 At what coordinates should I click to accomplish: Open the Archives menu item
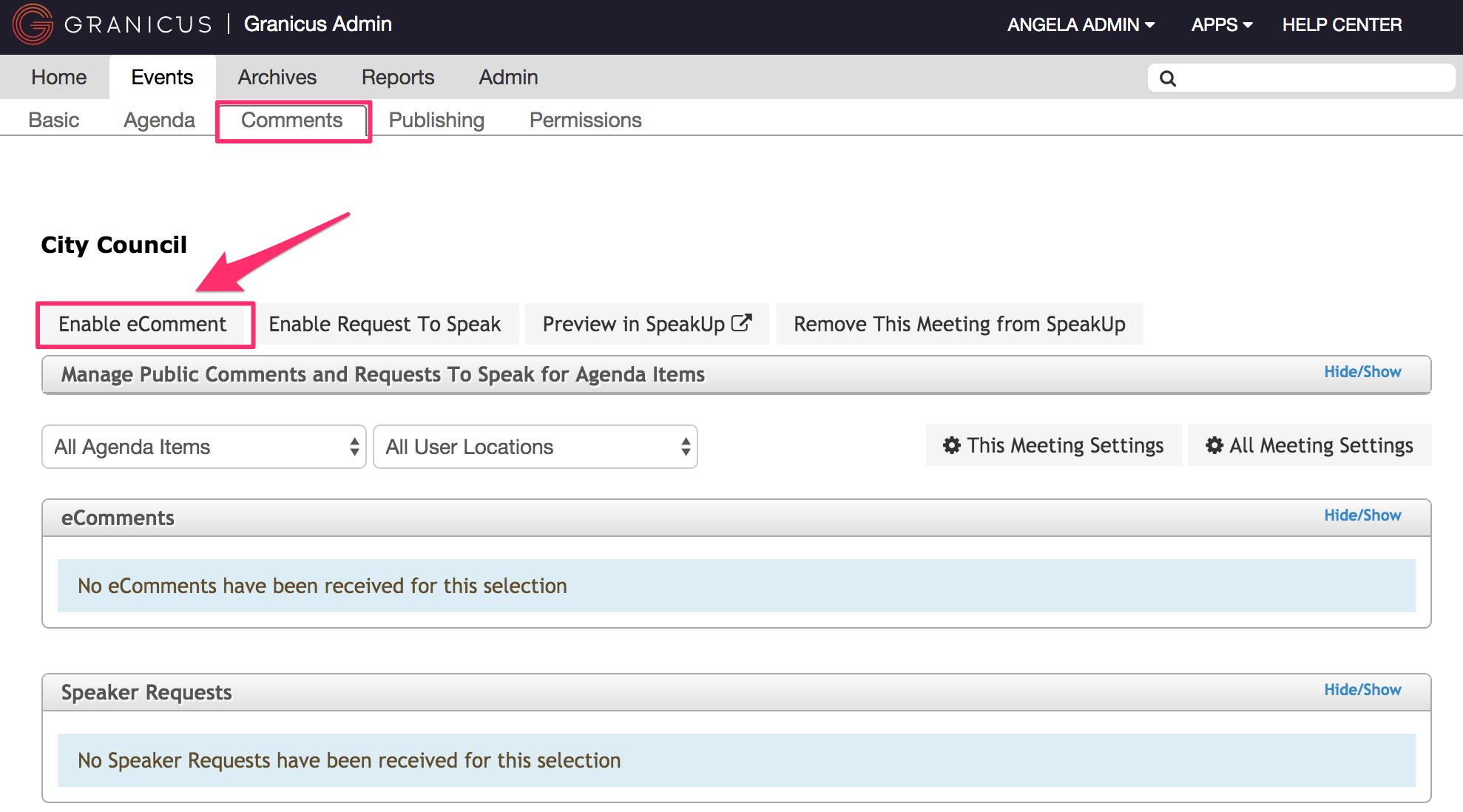[x=277, y=77]
